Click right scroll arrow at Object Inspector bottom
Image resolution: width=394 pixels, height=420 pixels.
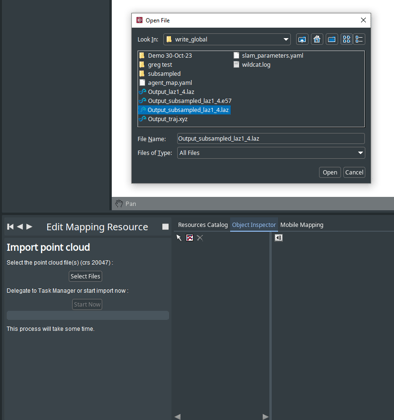click(265, 417)
